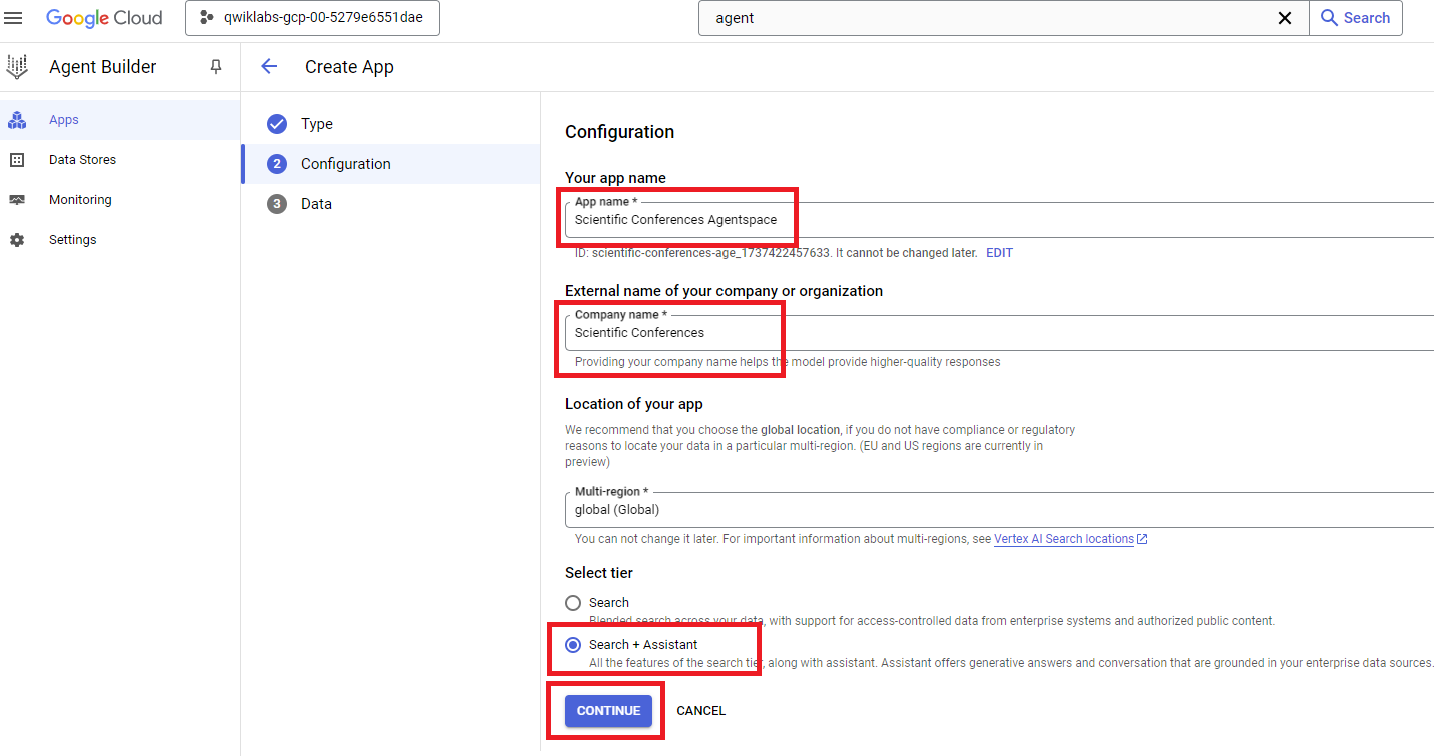Viewport: 1434px width, 756px height.
Task: Open the Vertex AI Search locations link
Action: [x=1064, y=538]
